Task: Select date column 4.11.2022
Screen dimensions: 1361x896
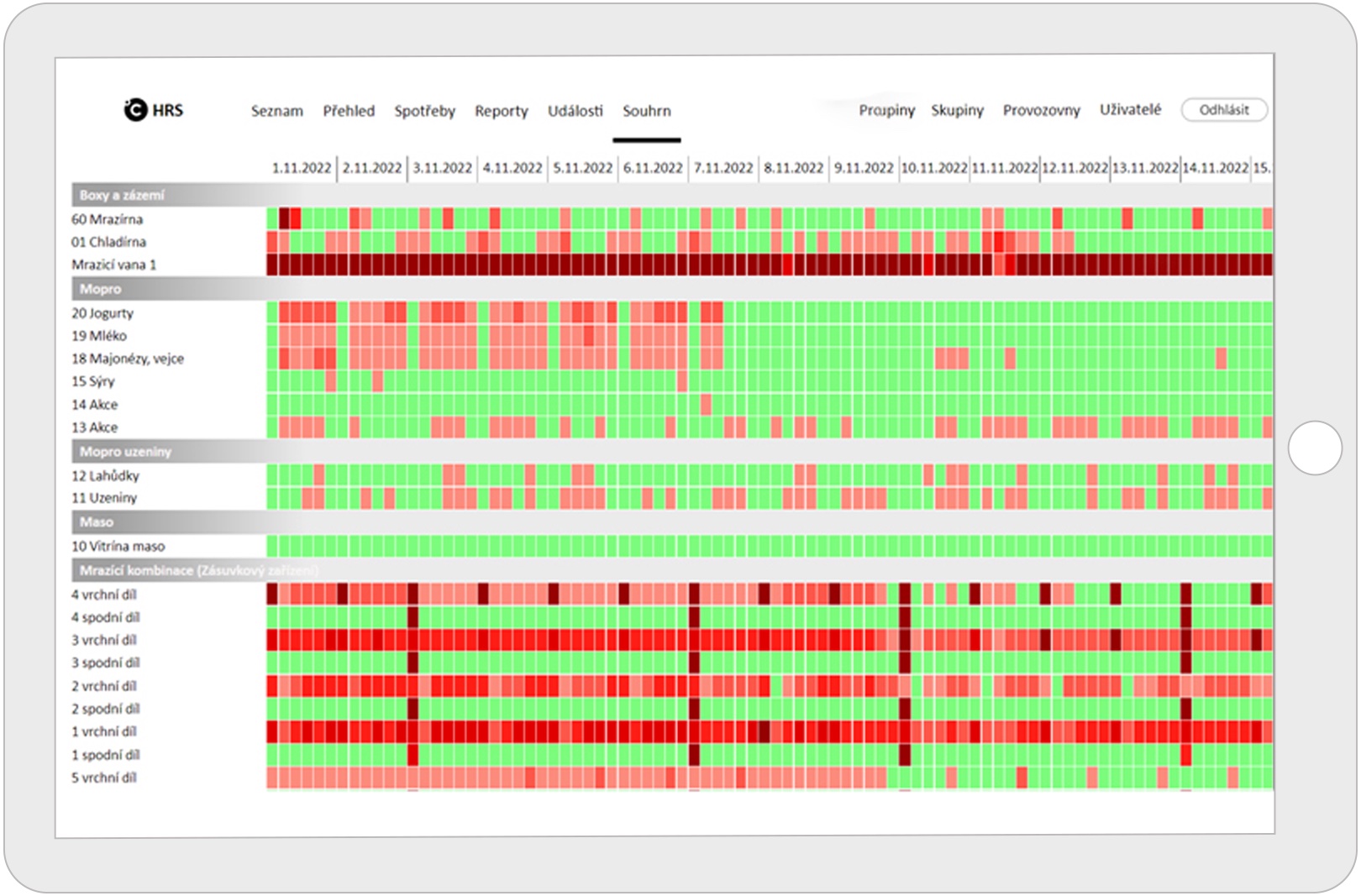Action: 512,168
